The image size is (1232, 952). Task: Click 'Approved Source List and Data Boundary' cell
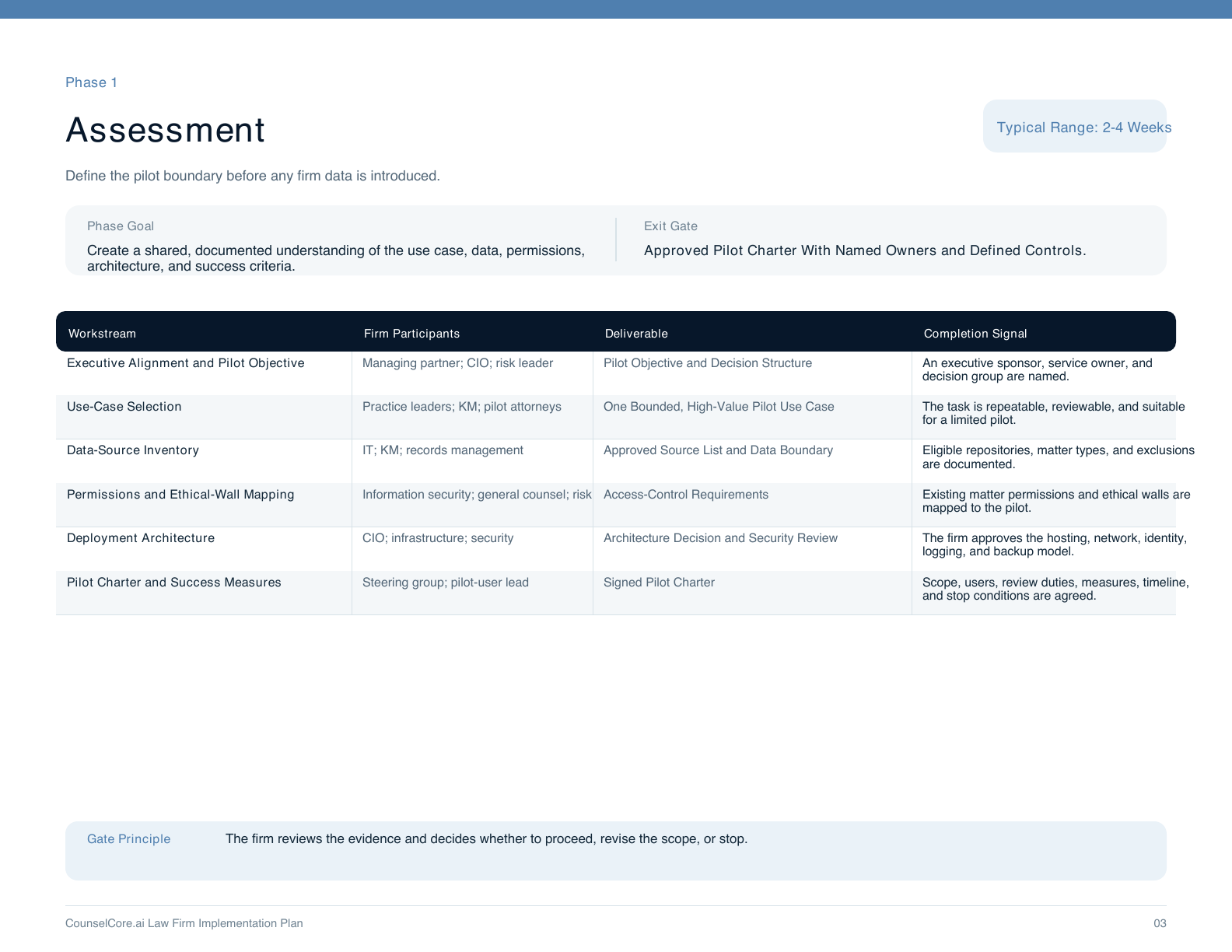tap(718, 450)
